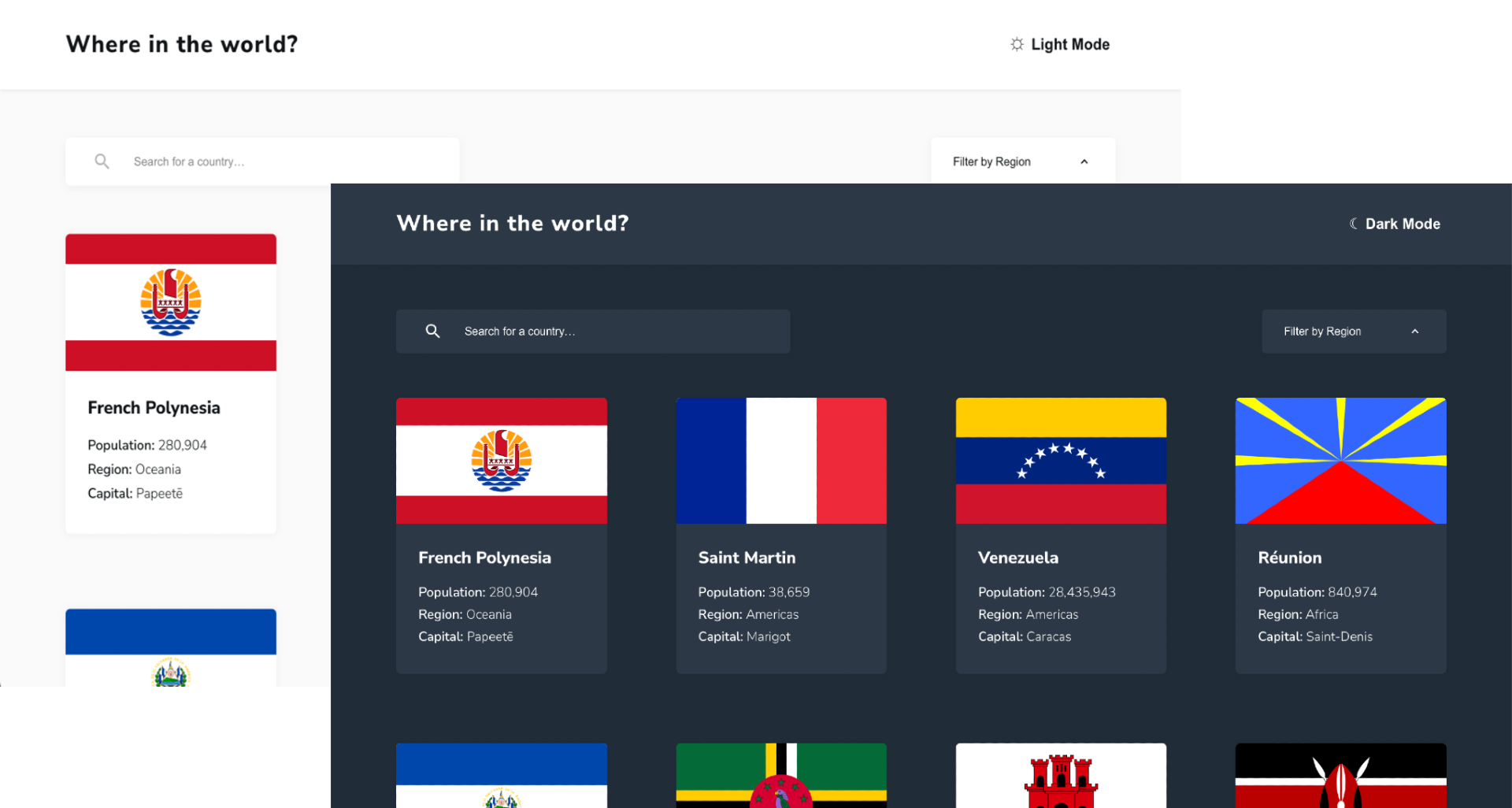Viewport: 1512px width, 808px height.
Task: Click 'Region: Americas' on Saint Martin card
Action: coord(748,614)
